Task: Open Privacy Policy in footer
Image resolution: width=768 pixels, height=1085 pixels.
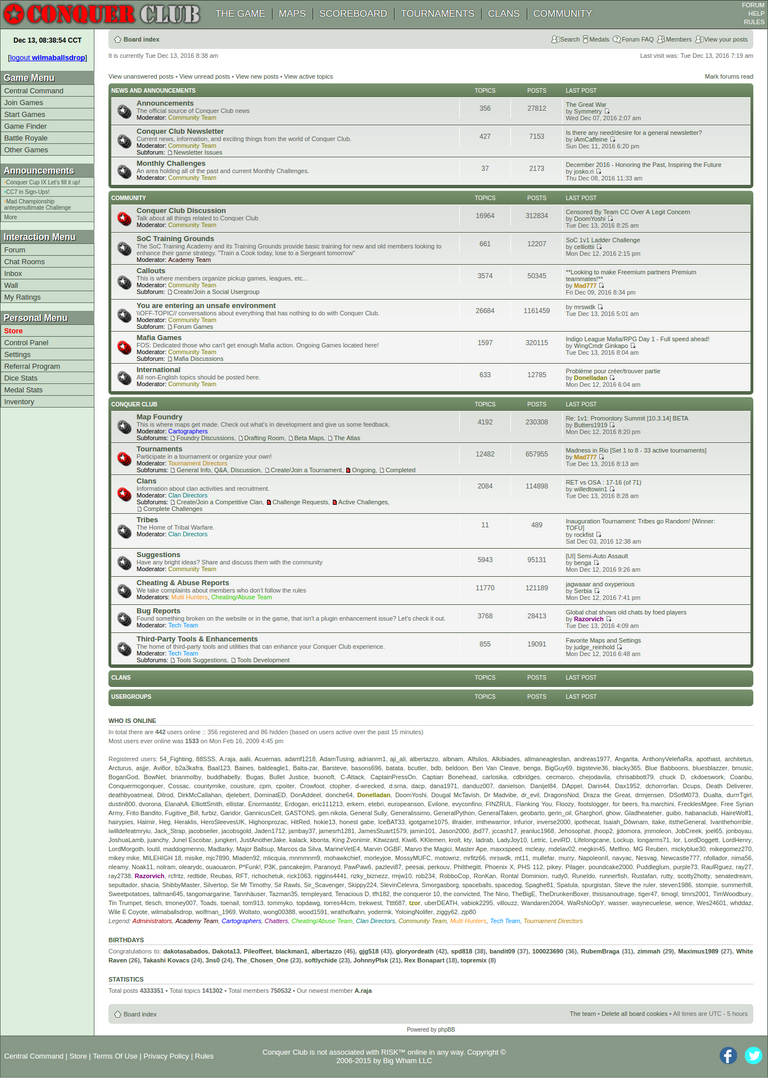Action: click(166, 1056)
